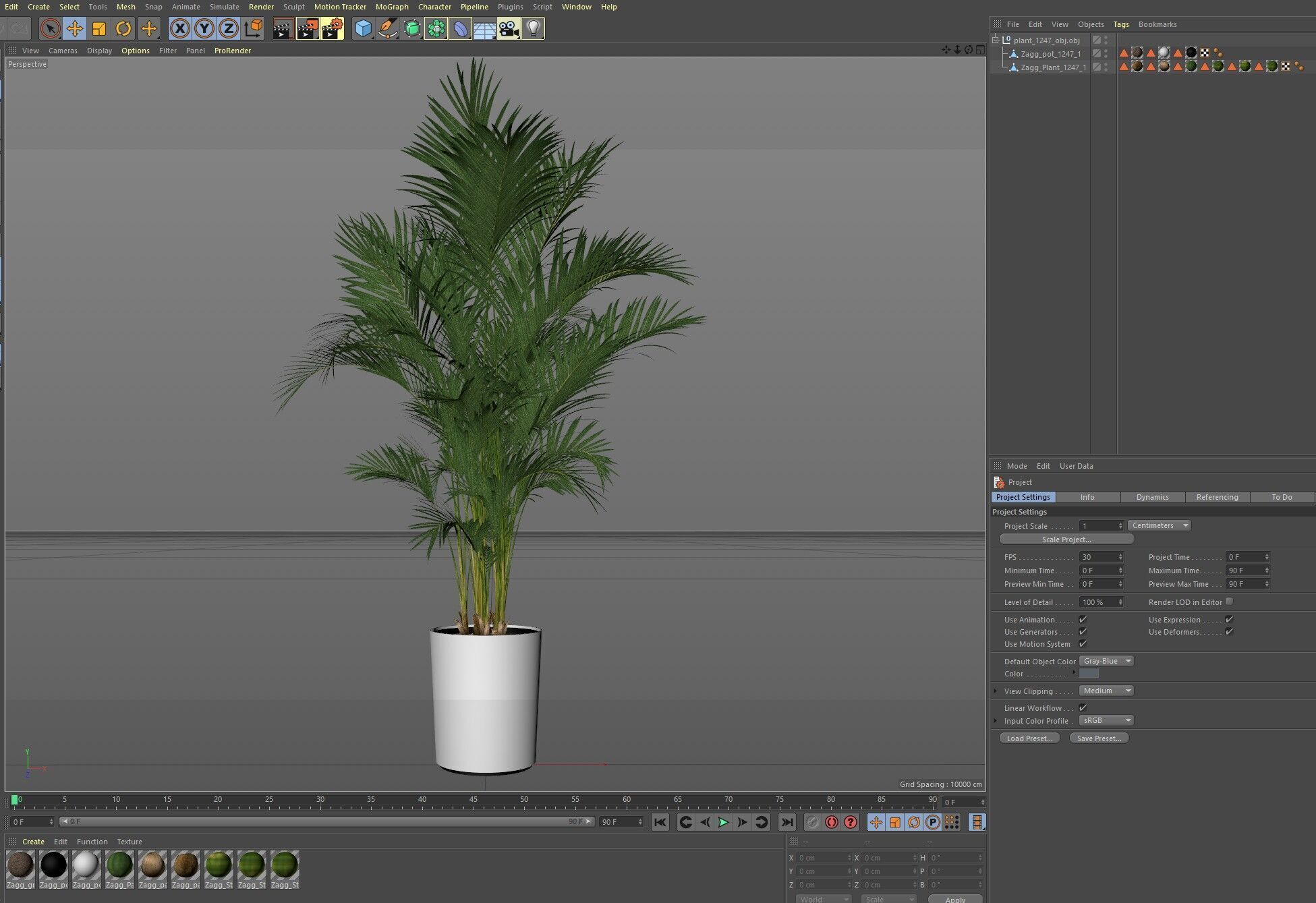Select the Live Selection arrow tool
This screenshot has height=903, width=1316.
pos(50,28)
